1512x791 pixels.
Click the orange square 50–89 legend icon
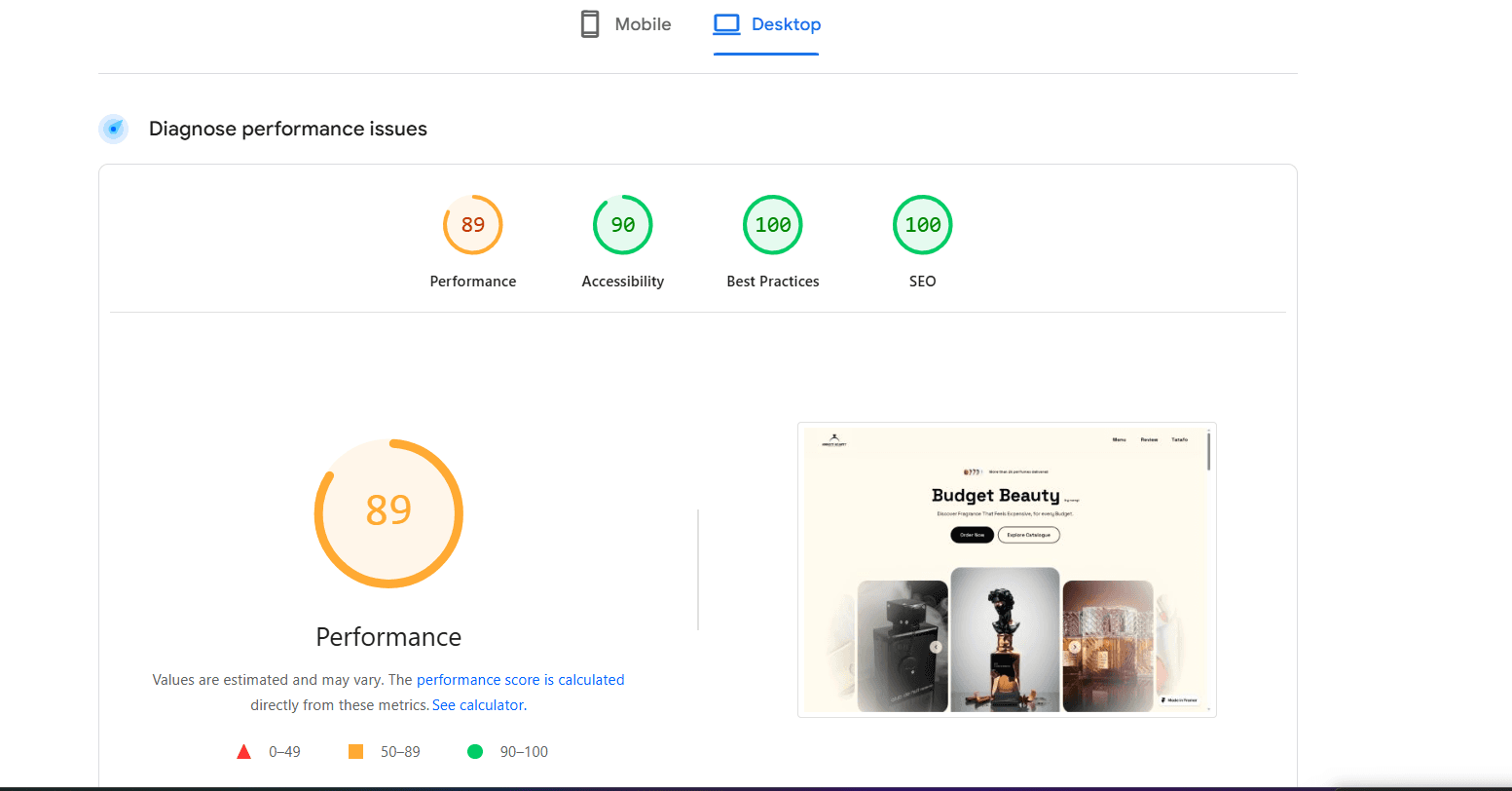click(355, 750)
